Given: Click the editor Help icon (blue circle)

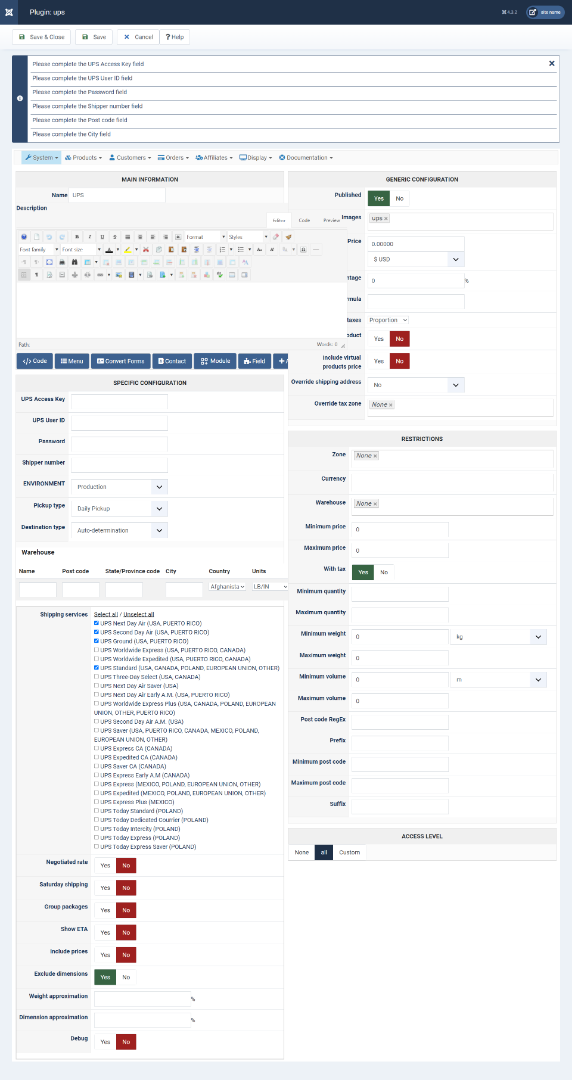Looking at the screenshot, I should point(24,236).
